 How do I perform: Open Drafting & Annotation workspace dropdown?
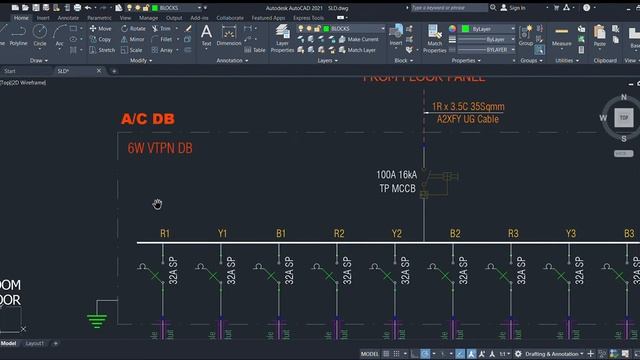pos(554,354)
